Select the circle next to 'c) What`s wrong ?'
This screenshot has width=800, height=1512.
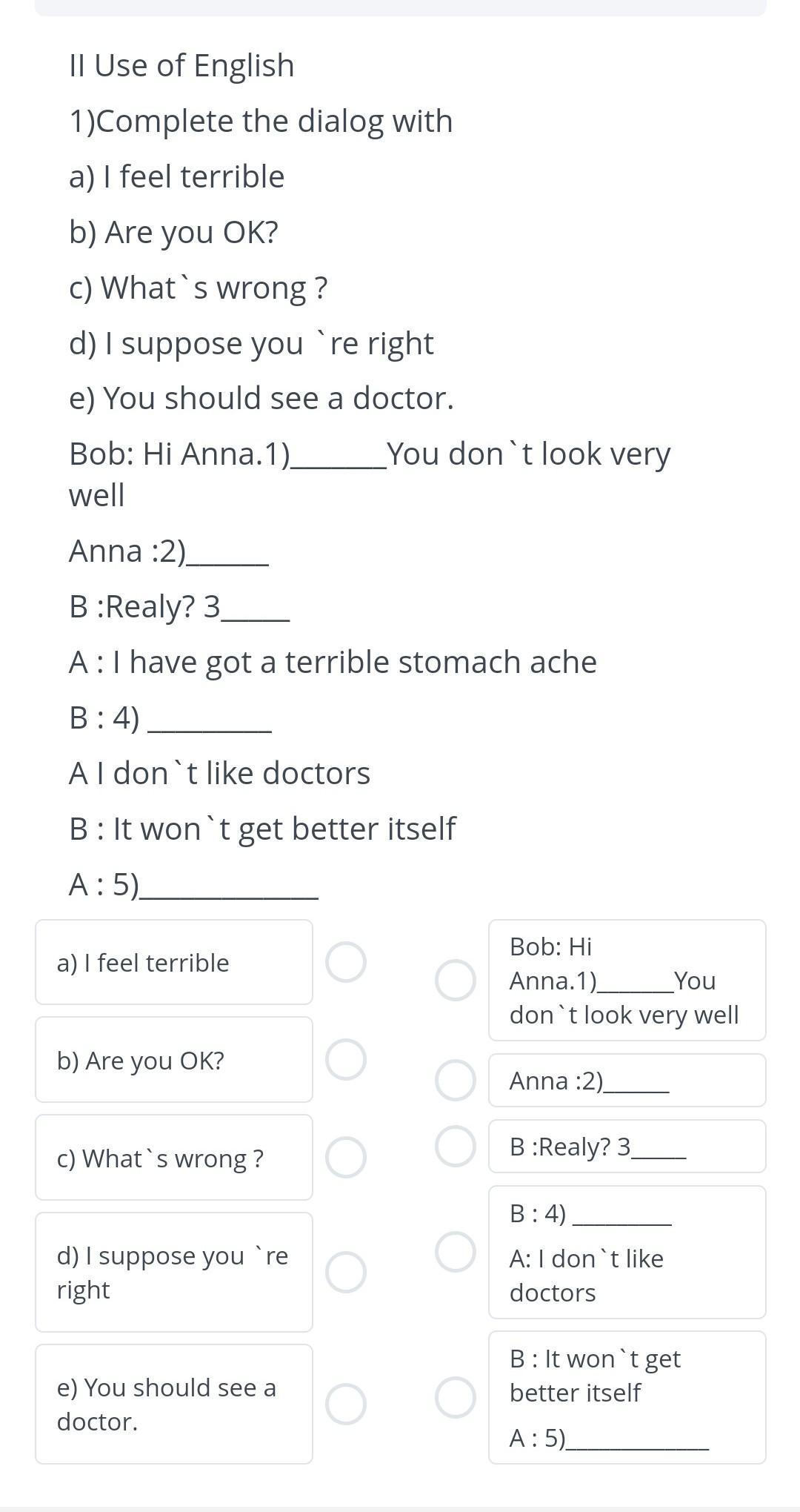coord(346,1157)
